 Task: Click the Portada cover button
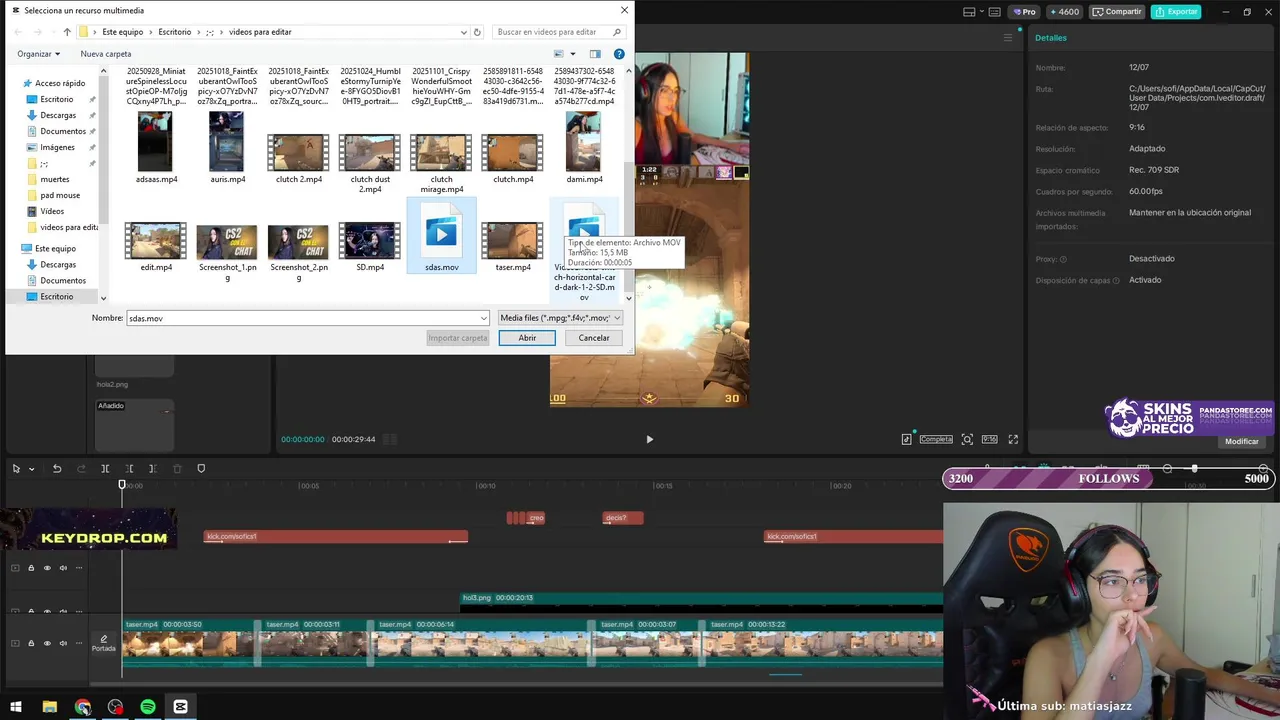point(103,643)
